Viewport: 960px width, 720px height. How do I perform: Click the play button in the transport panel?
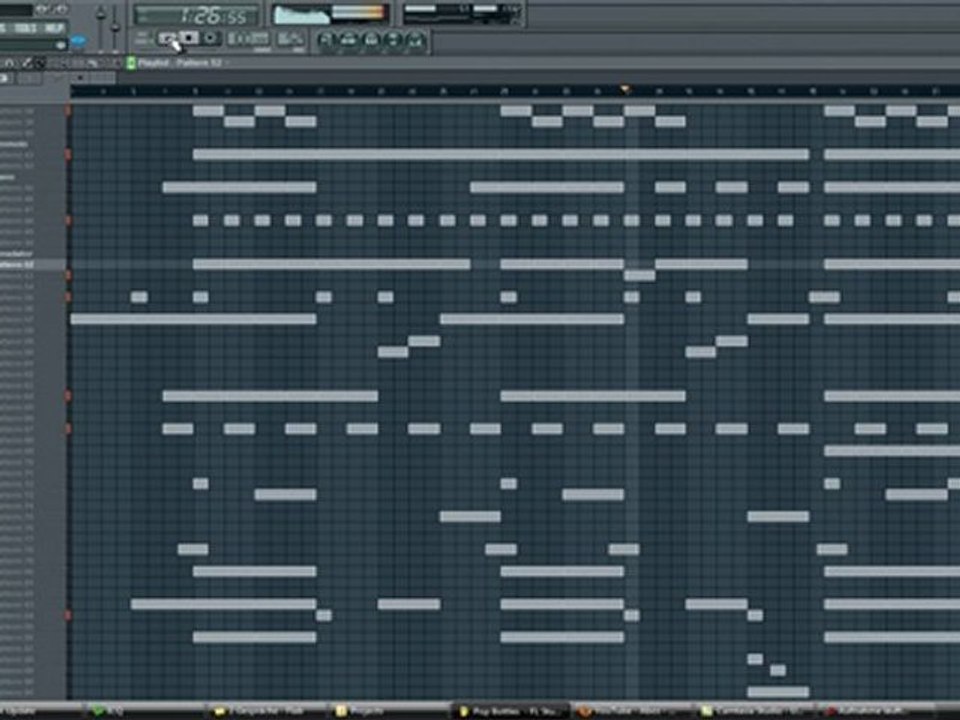(x=167, y=39)
